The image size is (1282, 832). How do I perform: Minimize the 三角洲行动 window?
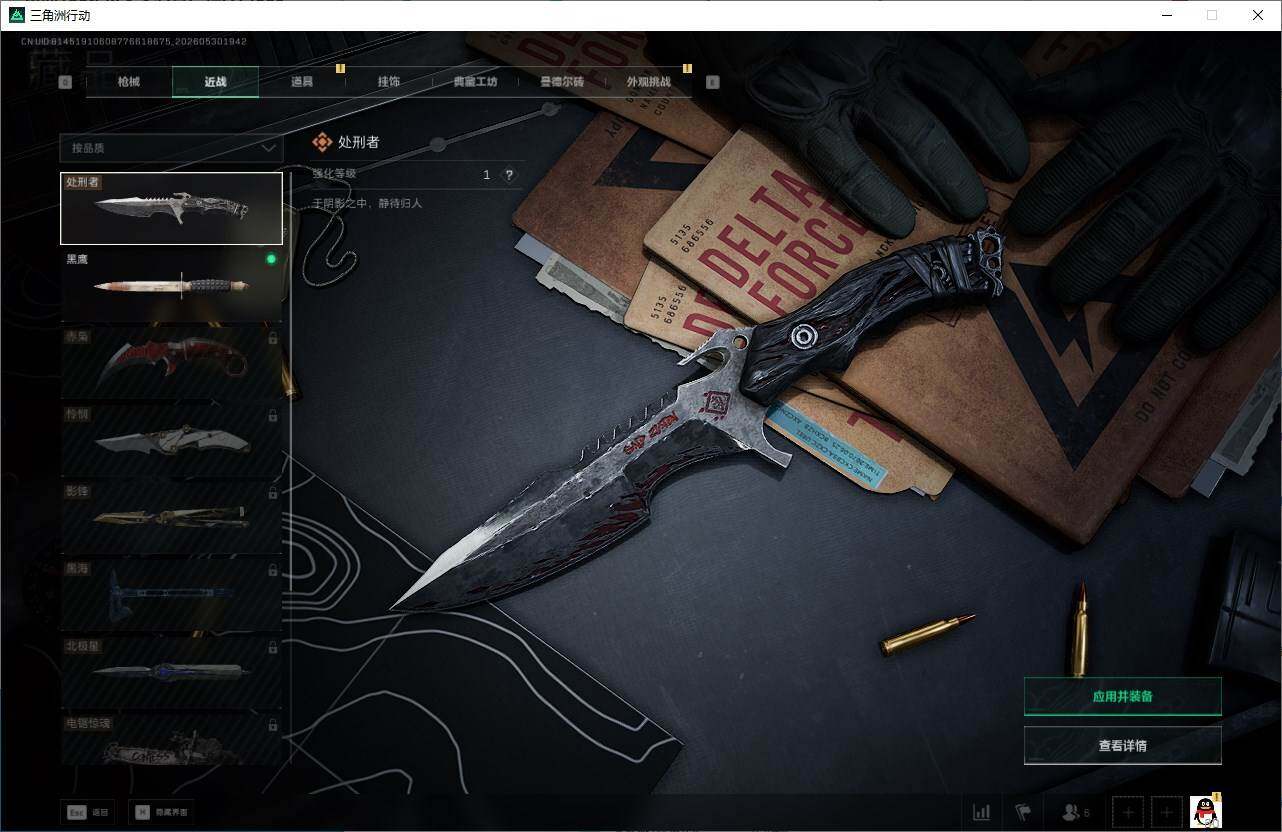pyautogui.click(x=1167, y=15)
